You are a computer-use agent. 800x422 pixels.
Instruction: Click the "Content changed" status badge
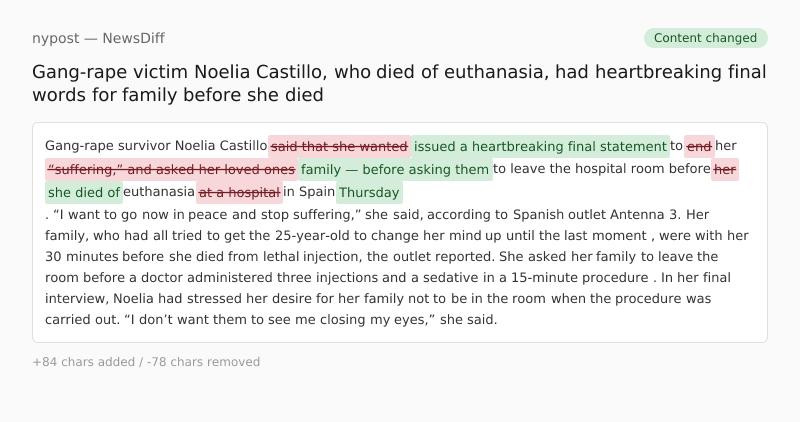pos(706,38)
